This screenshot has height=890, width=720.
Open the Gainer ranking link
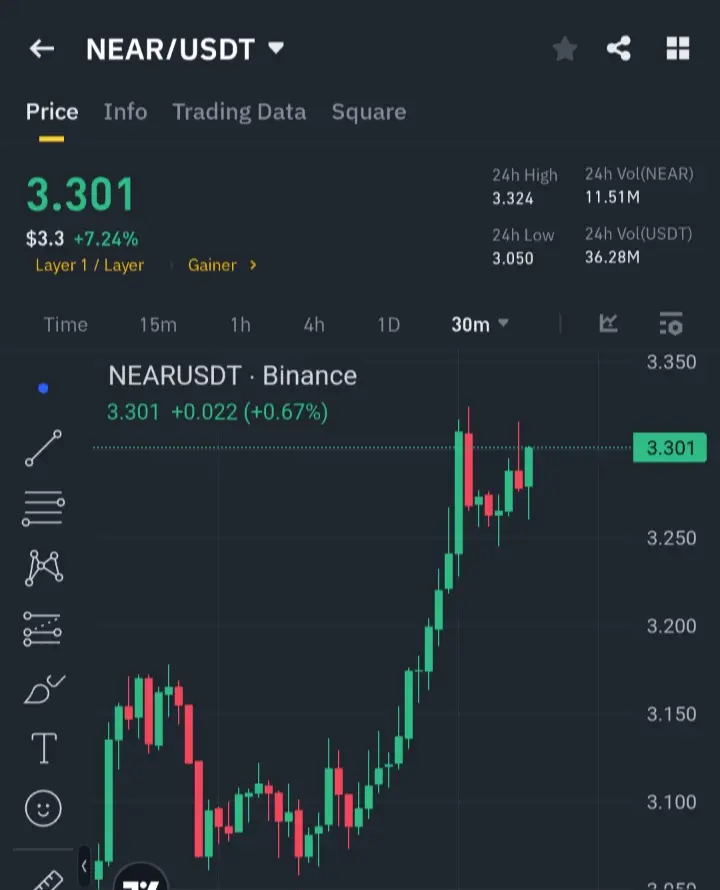(x=212, y=265)
